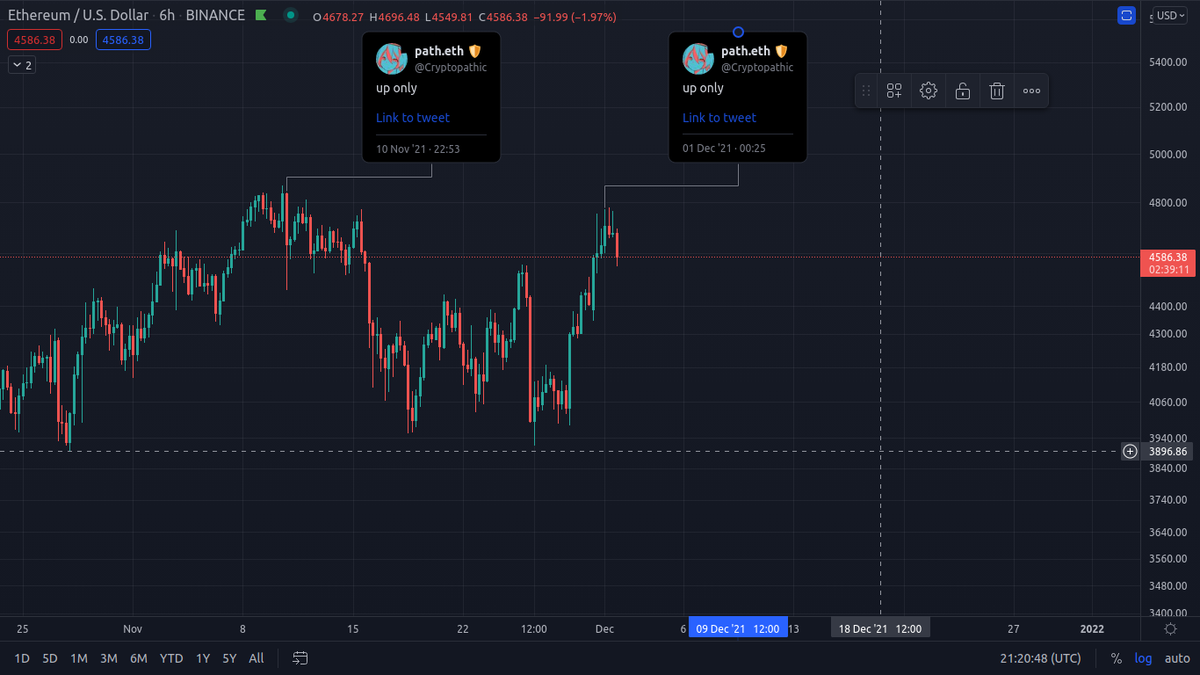Set chart range to YTD
Viewport: 1200px width, 675px height.
[171, 658]
